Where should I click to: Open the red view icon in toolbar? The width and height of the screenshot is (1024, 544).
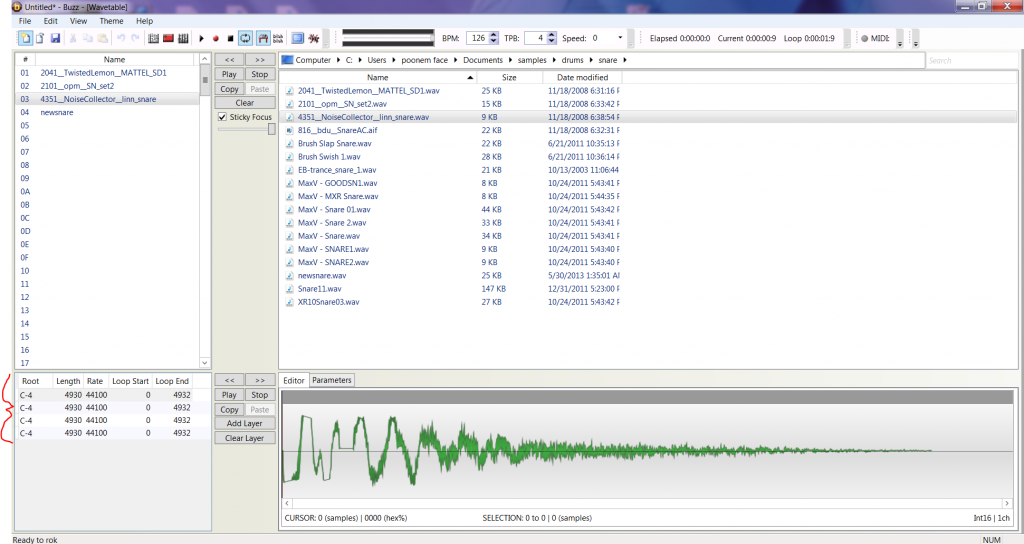168,39
